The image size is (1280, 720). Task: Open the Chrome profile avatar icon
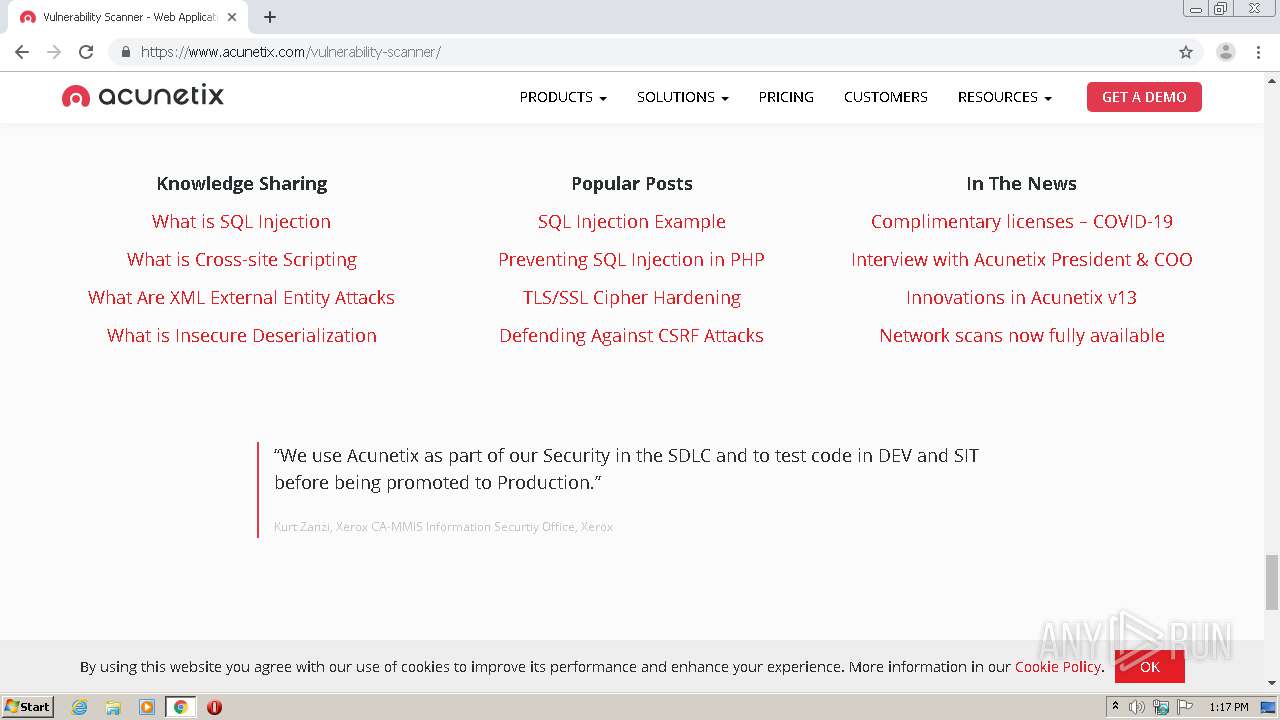tap(1226, 52)
